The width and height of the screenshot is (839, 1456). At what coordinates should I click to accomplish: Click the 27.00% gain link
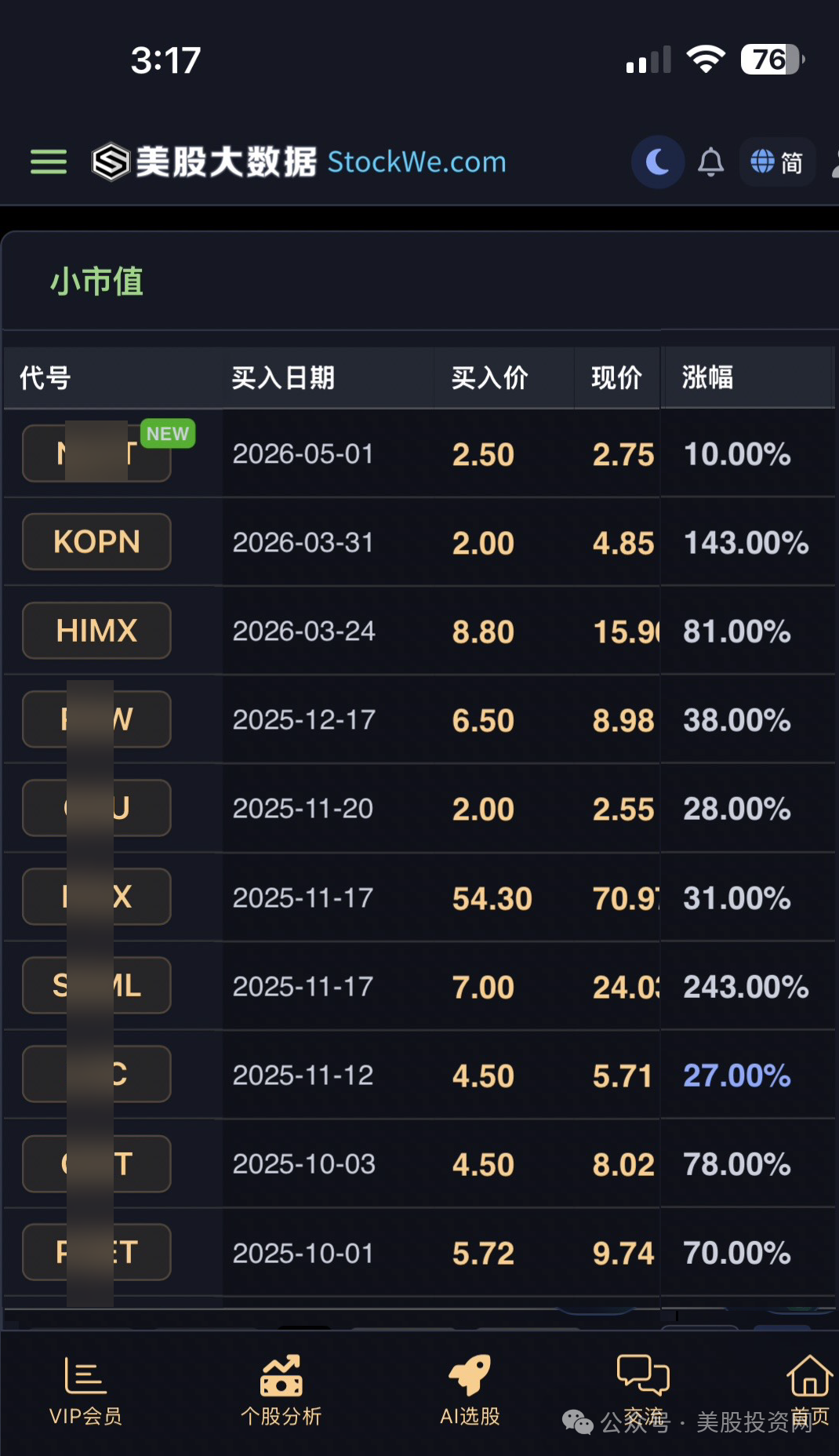(736, 1076)
